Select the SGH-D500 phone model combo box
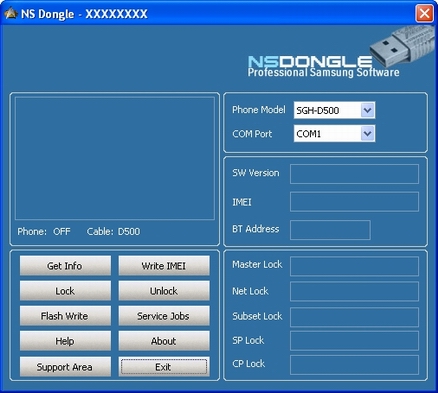Screen dimensions: 438x393 tap(334, 110)
